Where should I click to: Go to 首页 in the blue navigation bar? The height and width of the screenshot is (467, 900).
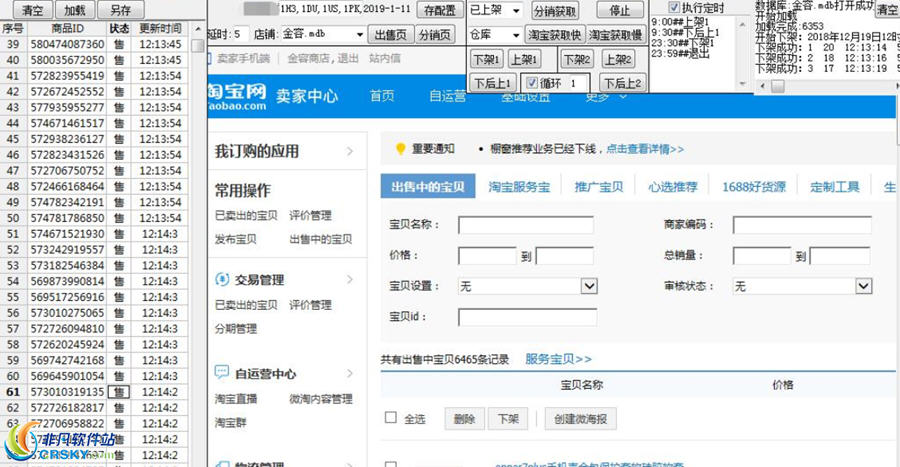382,96
